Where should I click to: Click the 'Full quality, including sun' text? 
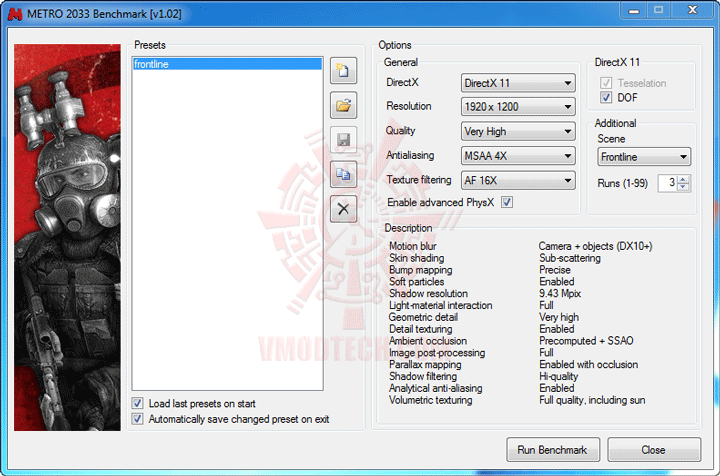pos(592,400)
